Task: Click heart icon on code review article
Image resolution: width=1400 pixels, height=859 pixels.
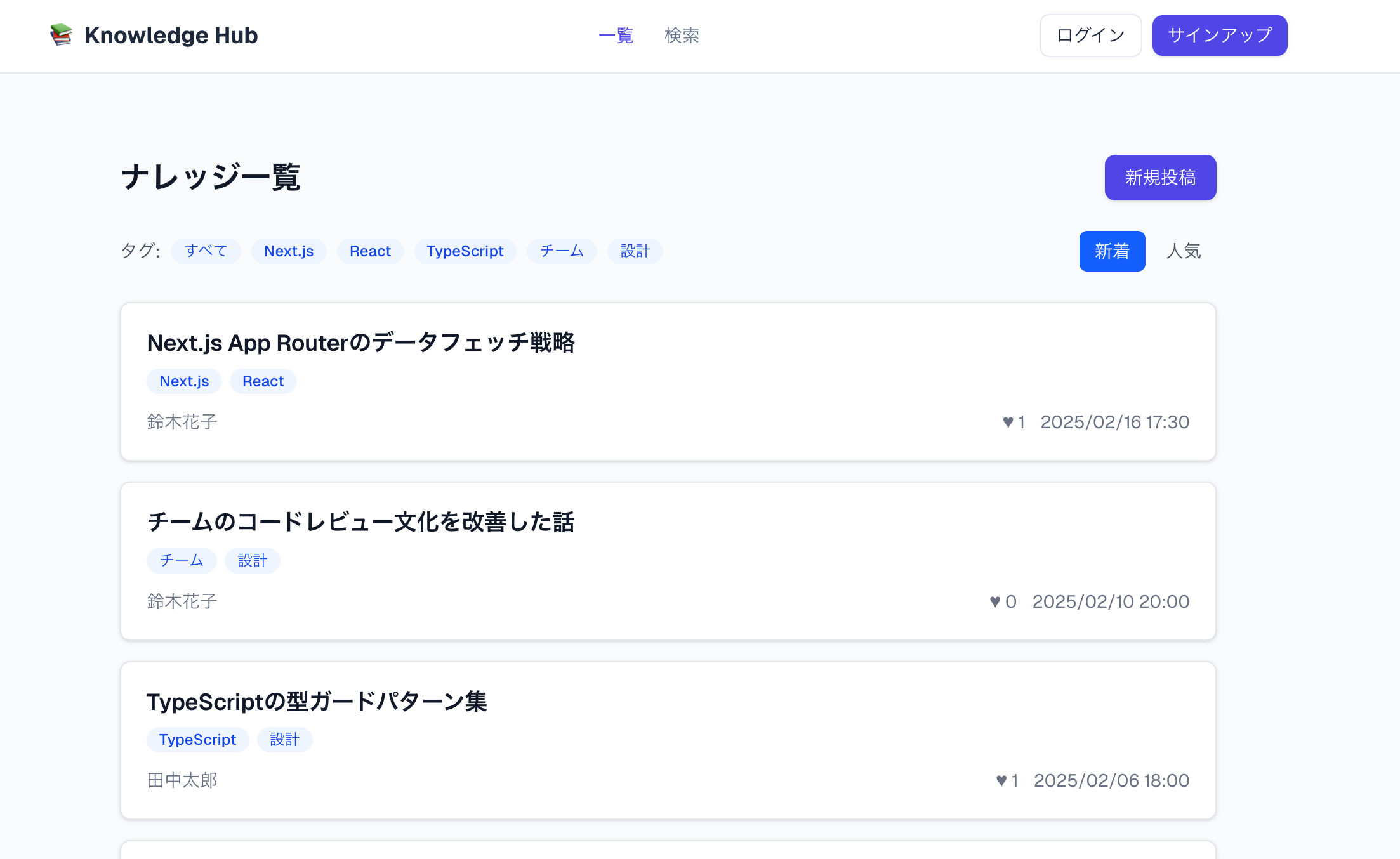Action: 995,601
